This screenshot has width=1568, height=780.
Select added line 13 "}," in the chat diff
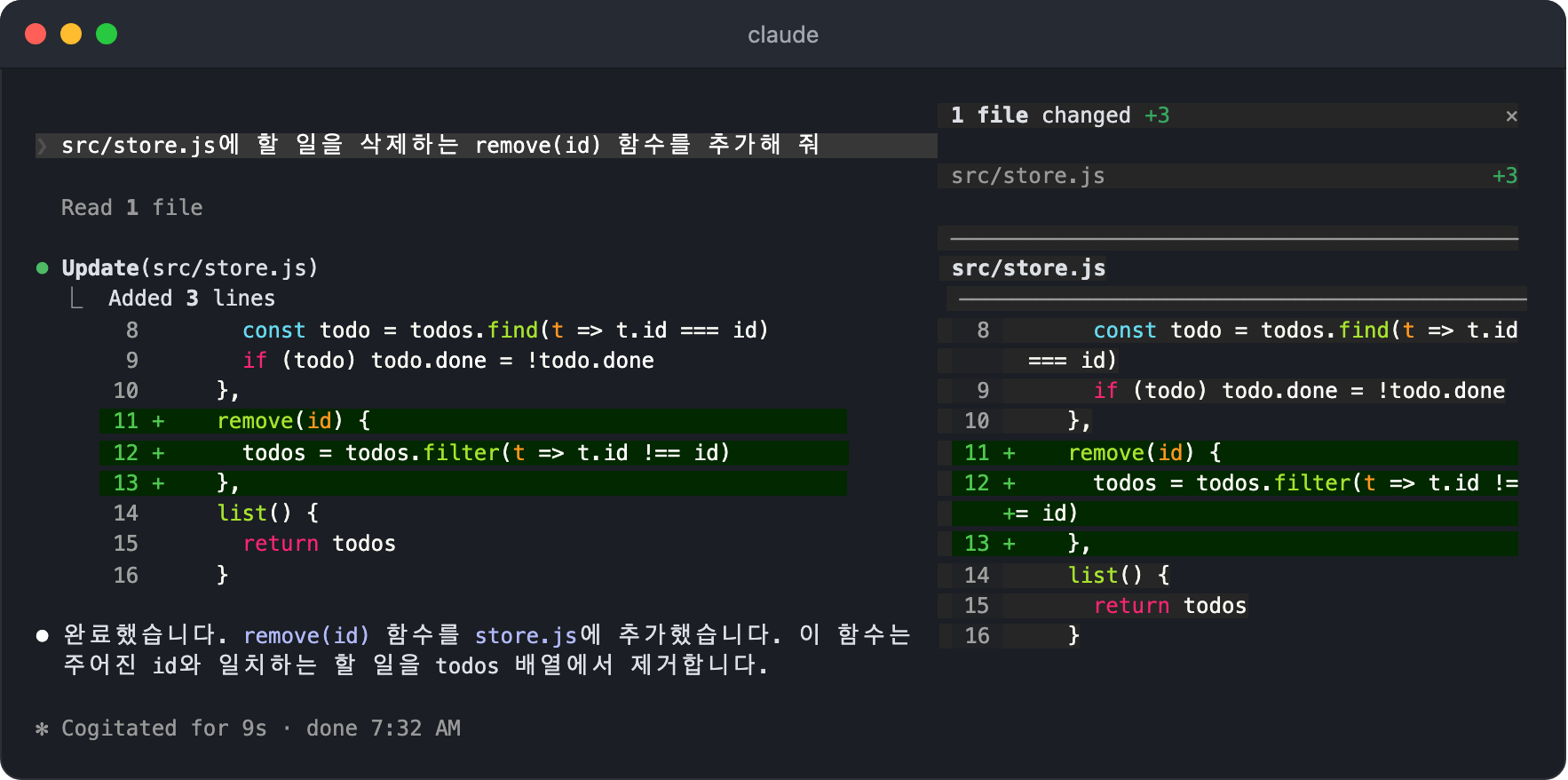click(473, 483)
